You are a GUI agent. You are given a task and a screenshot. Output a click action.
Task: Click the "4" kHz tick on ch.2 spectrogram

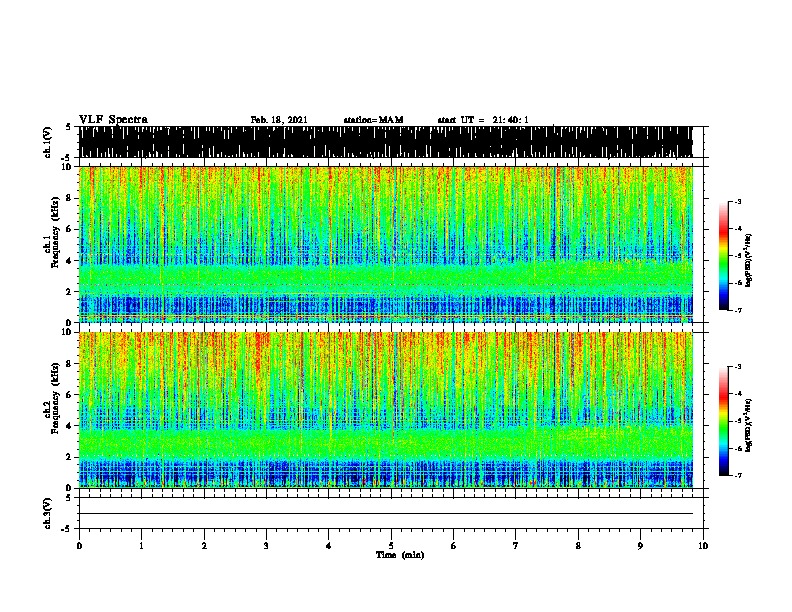point(70,426)
